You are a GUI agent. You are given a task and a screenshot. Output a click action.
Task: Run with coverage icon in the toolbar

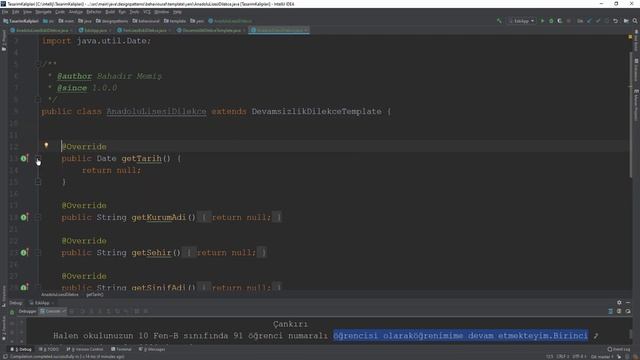[x=560, y=21]
